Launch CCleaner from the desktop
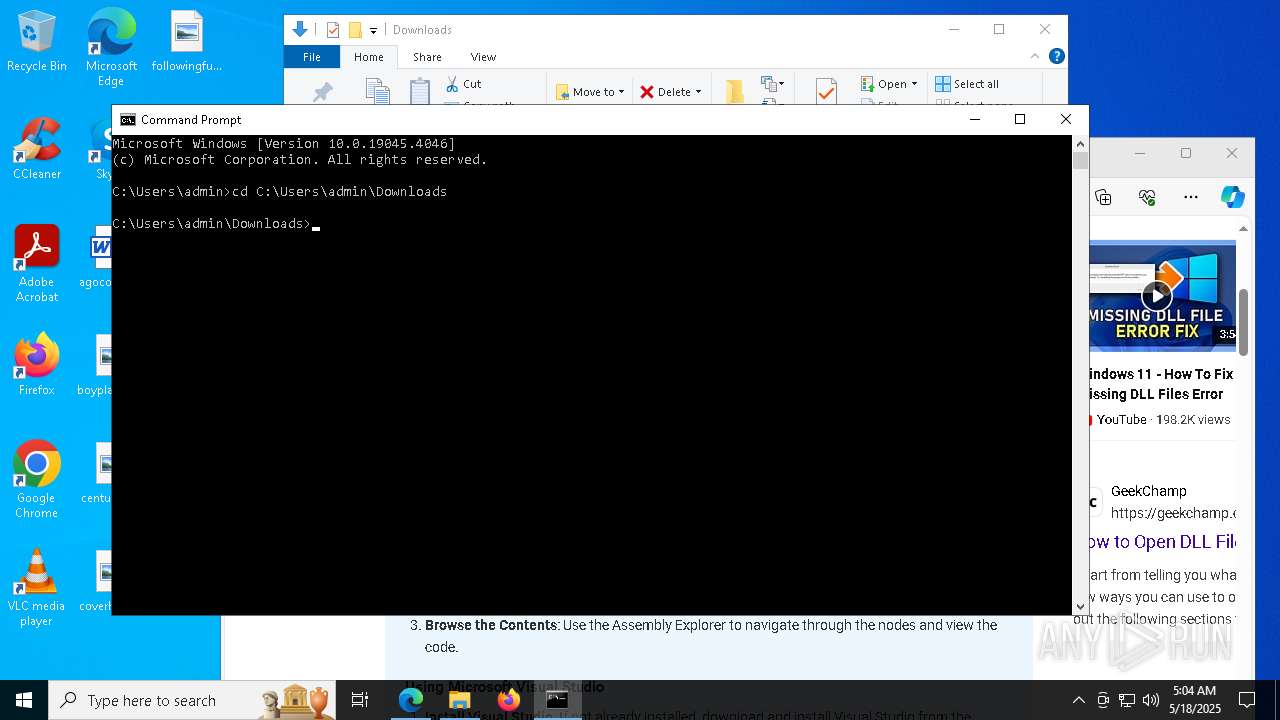 [36, 149]
